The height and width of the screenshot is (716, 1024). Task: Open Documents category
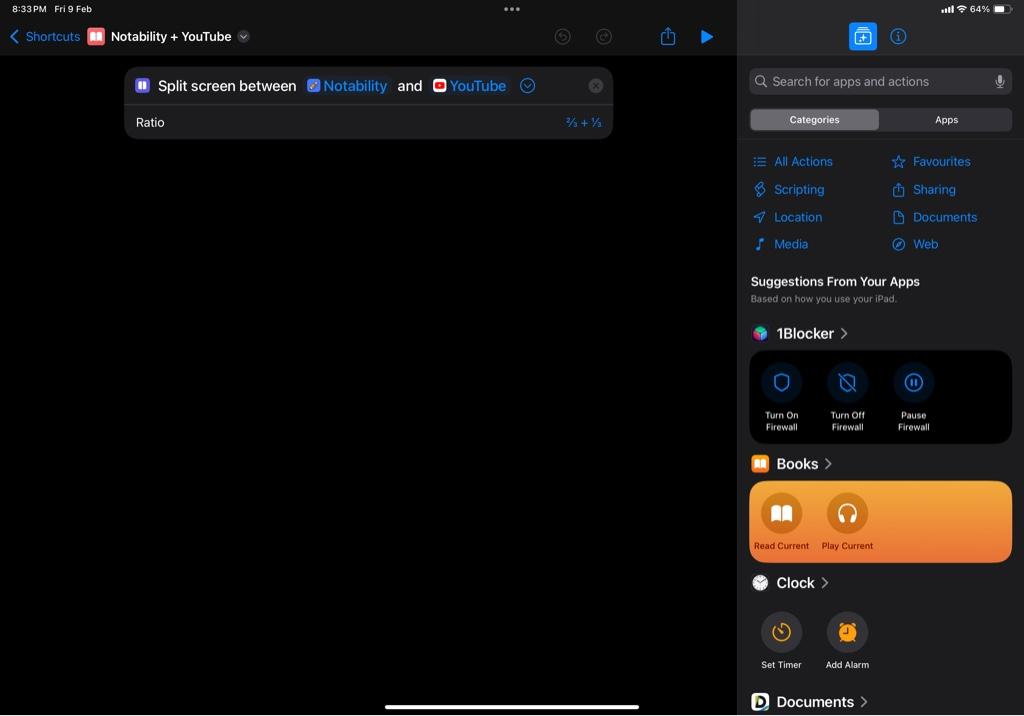(x=935, y=217)
